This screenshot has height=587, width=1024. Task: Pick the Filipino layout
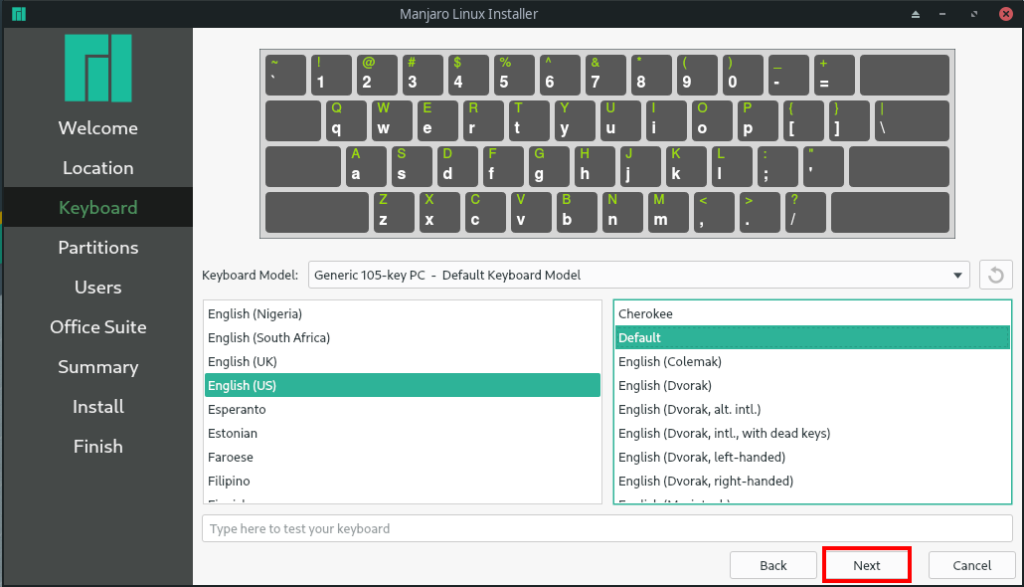[402, 481]
